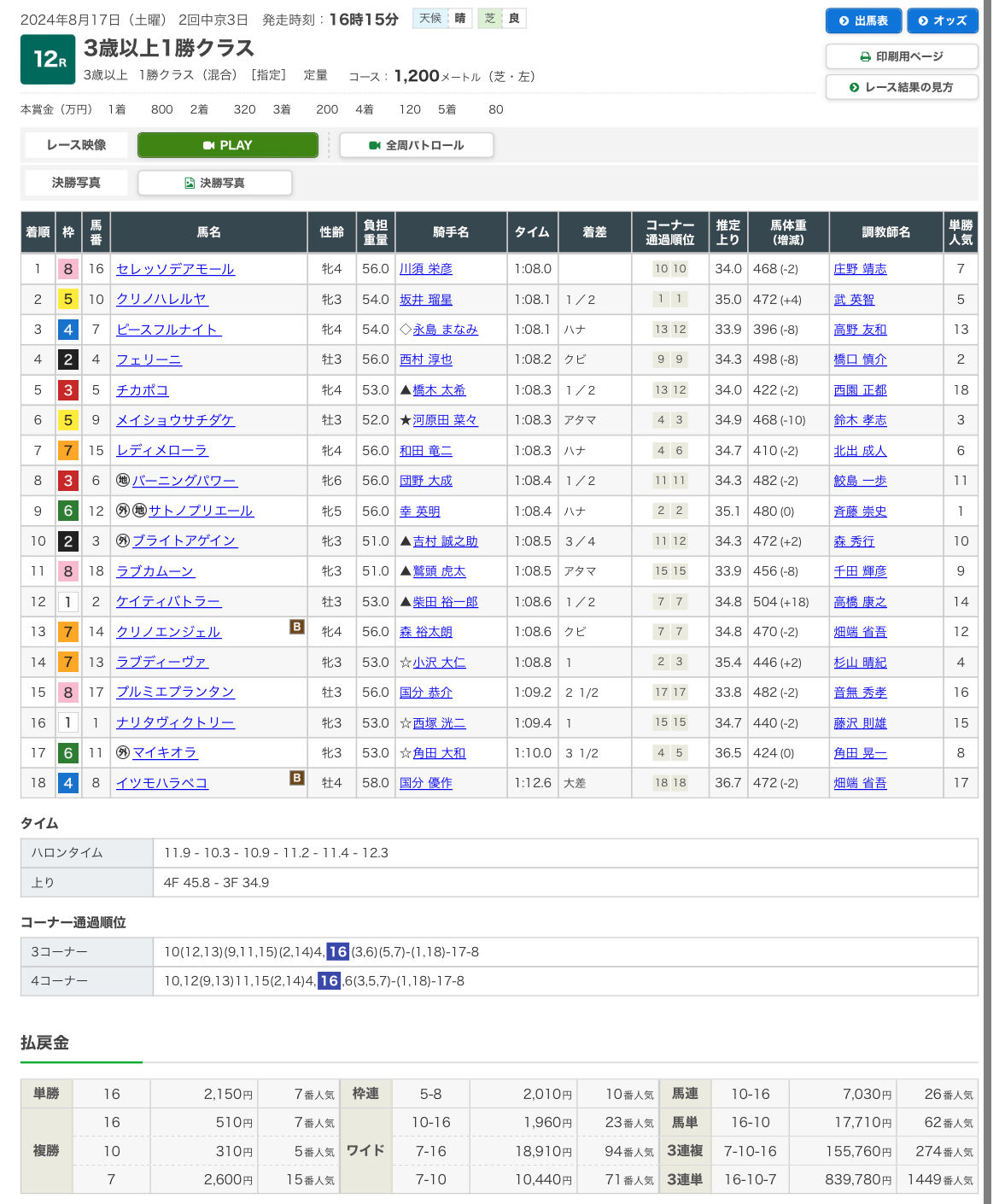Open trainer 角田 晃一
The width and height of the screenshot is (999, 1204).
[860, 753]
